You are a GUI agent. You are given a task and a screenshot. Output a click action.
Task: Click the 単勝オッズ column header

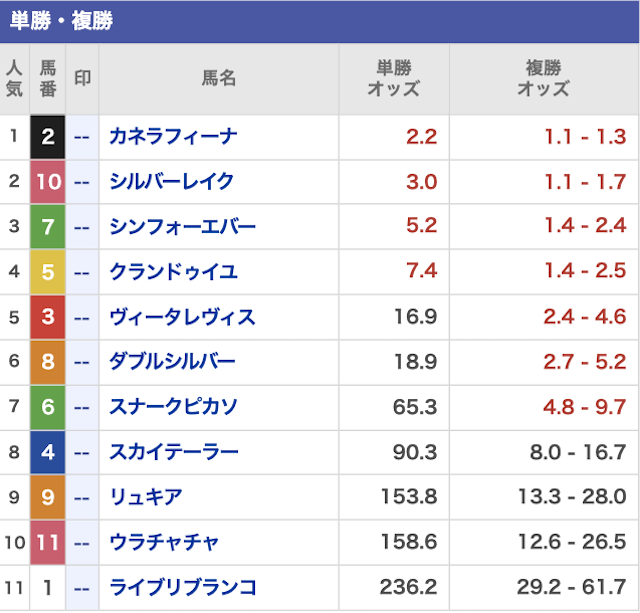coord(394,78)
